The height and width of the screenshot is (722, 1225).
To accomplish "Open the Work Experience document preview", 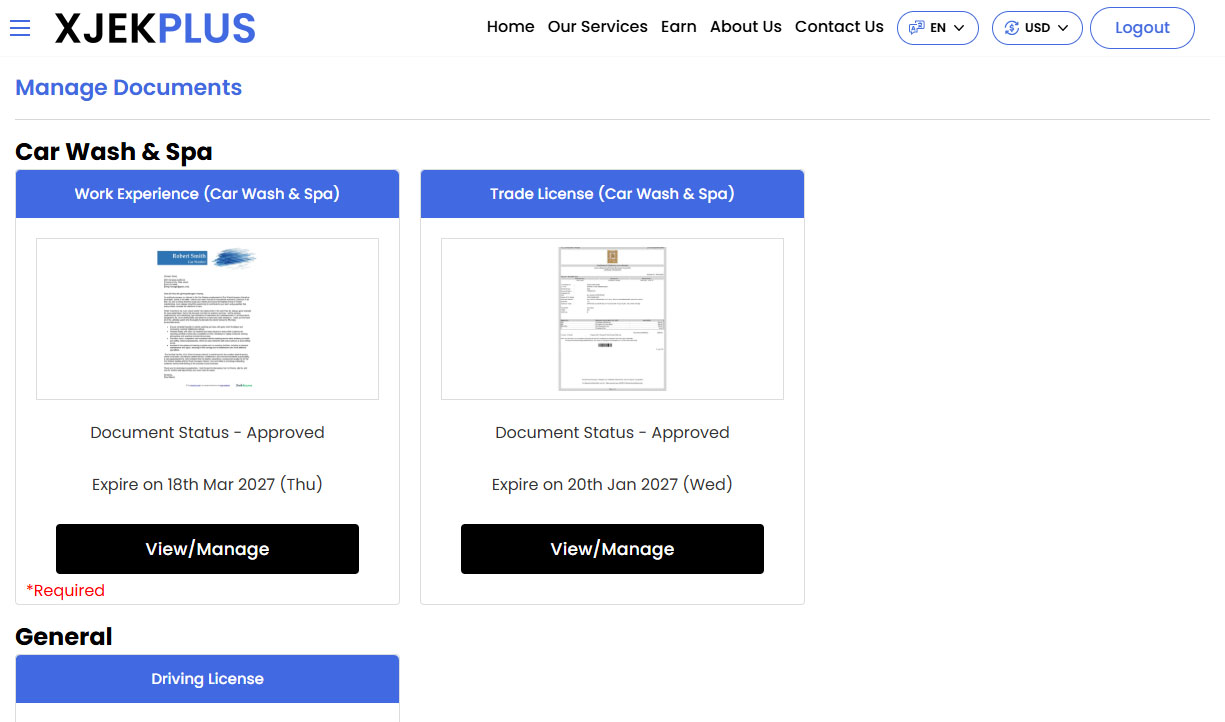I will (207, 318).
